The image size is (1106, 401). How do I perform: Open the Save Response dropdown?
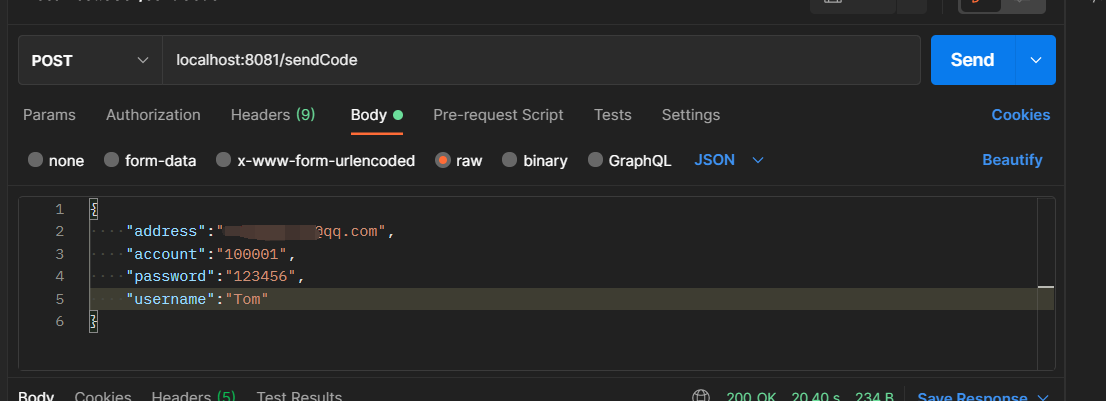pyautogui.click(x=983, y=397)
